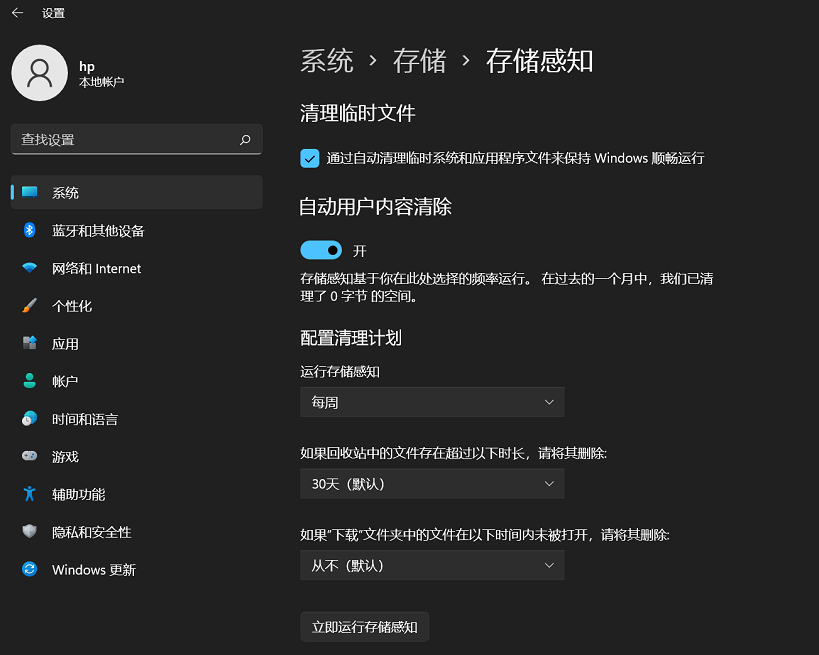The image size is (819, 655).
Task: Click the back arrow in Settings header
Action: (x=17, y=13)
